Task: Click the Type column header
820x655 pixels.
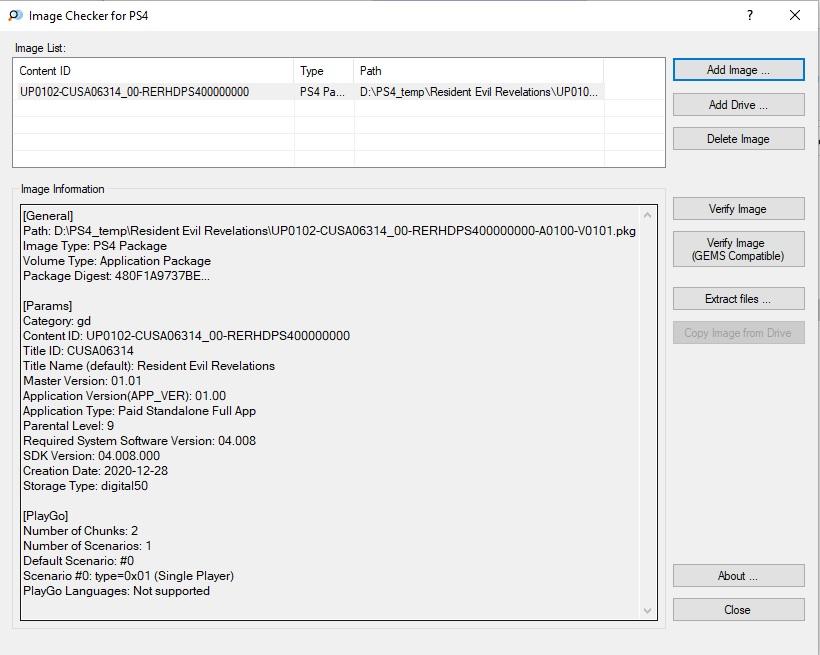Action: coord(324,71)
